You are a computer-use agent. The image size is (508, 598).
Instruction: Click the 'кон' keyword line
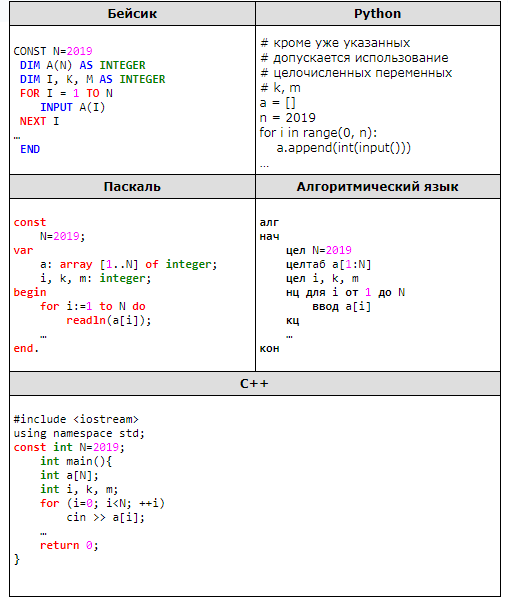[269, 349]
